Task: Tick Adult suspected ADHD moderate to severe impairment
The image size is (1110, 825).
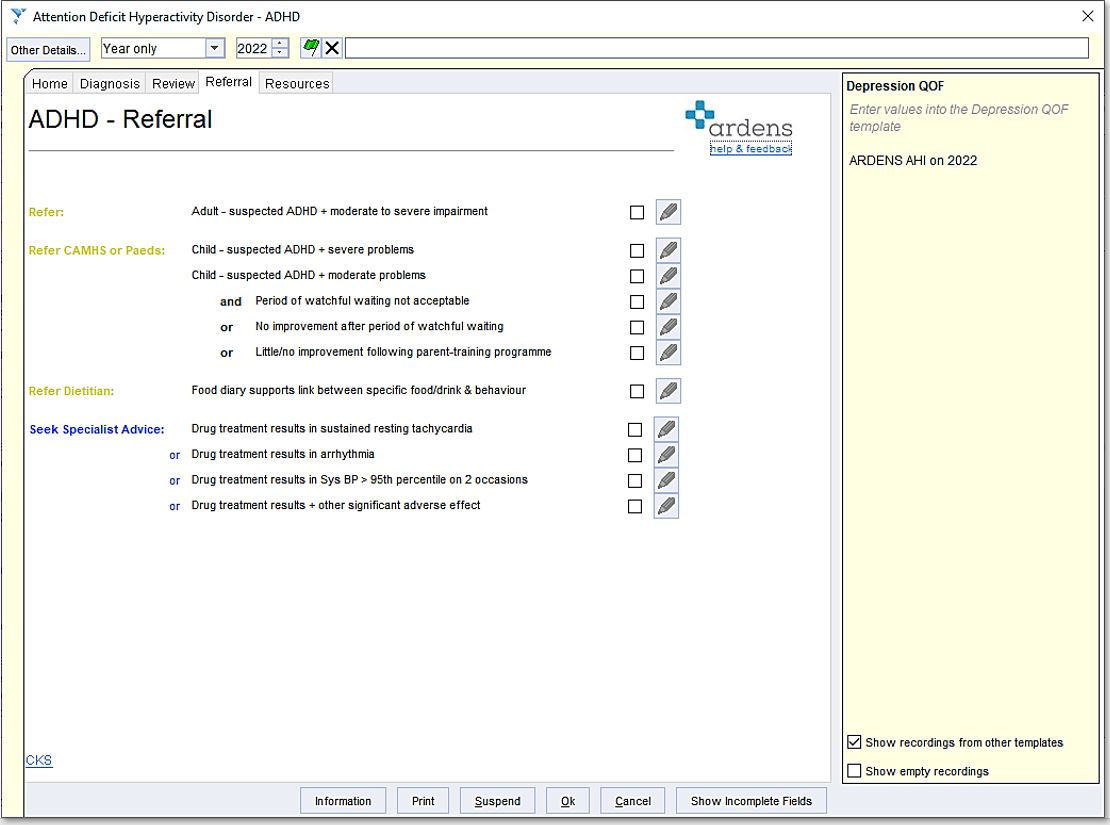Action: [637, 212]
